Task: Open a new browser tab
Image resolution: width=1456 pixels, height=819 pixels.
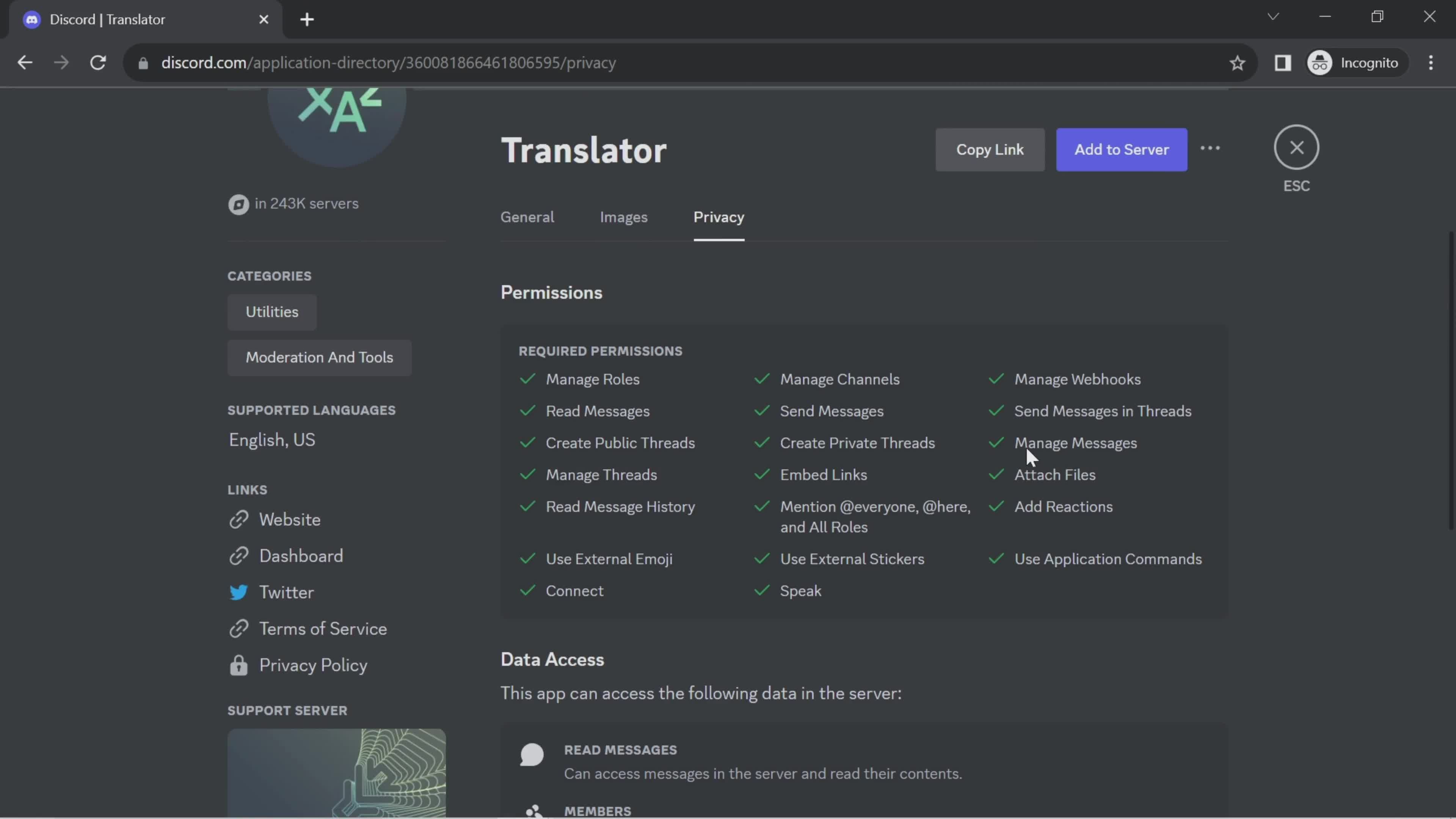Action: [x=307, y=20]
